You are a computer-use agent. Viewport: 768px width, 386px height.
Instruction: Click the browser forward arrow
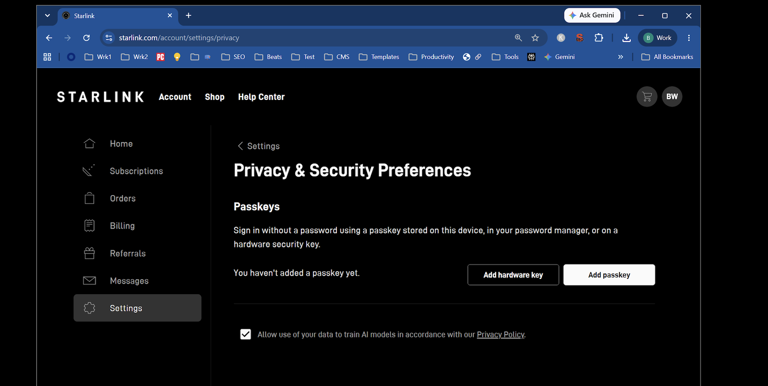click(68, 38)
